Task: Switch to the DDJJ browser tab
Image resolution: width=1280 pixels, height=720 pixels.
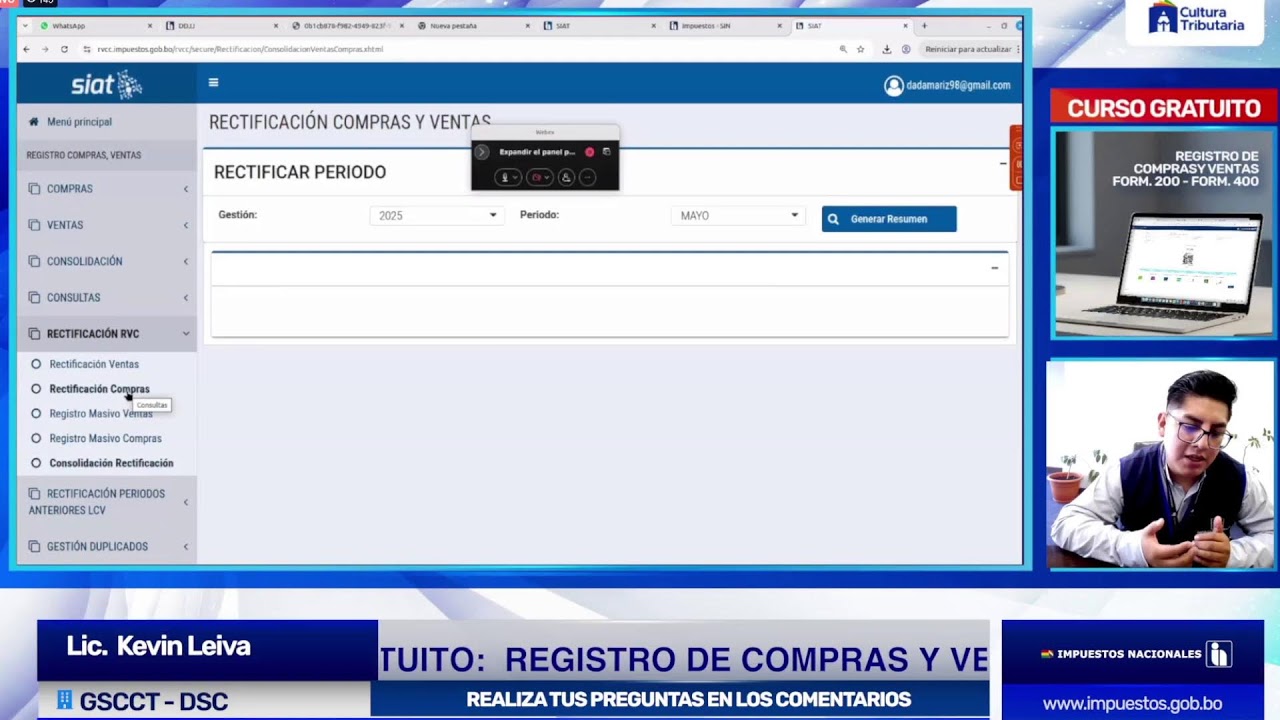Action: click(x=221, y=26)
